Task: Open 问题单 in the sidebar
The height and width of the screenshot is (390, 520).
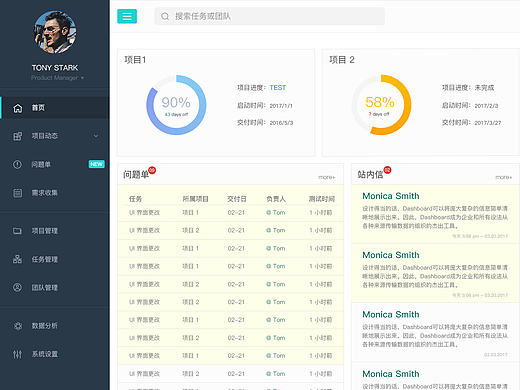Action: (41, 164)
